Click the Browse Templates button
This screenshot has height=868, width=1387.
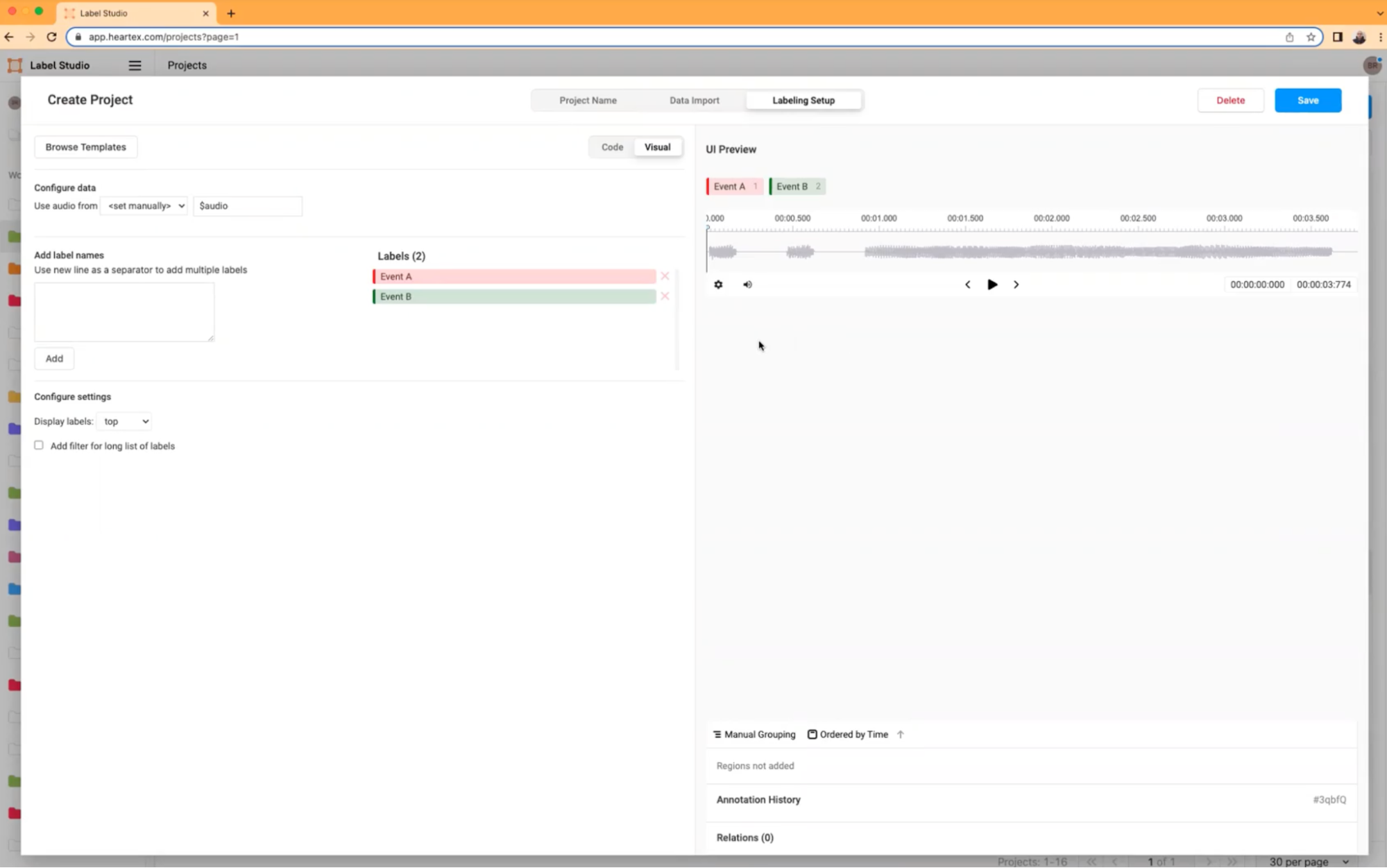click(x=86, y=147)
